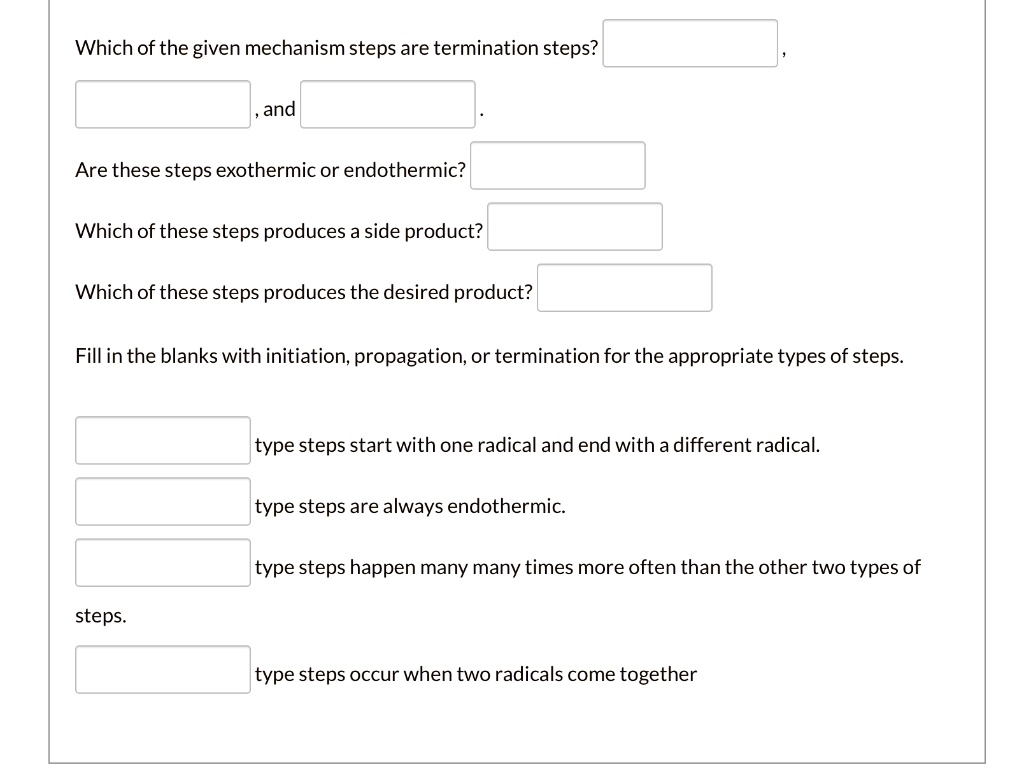The height and width of the screenshot is (779, 1024).
Task: Click the word 'steps.' below the third blank
Action: click(100, 615)
